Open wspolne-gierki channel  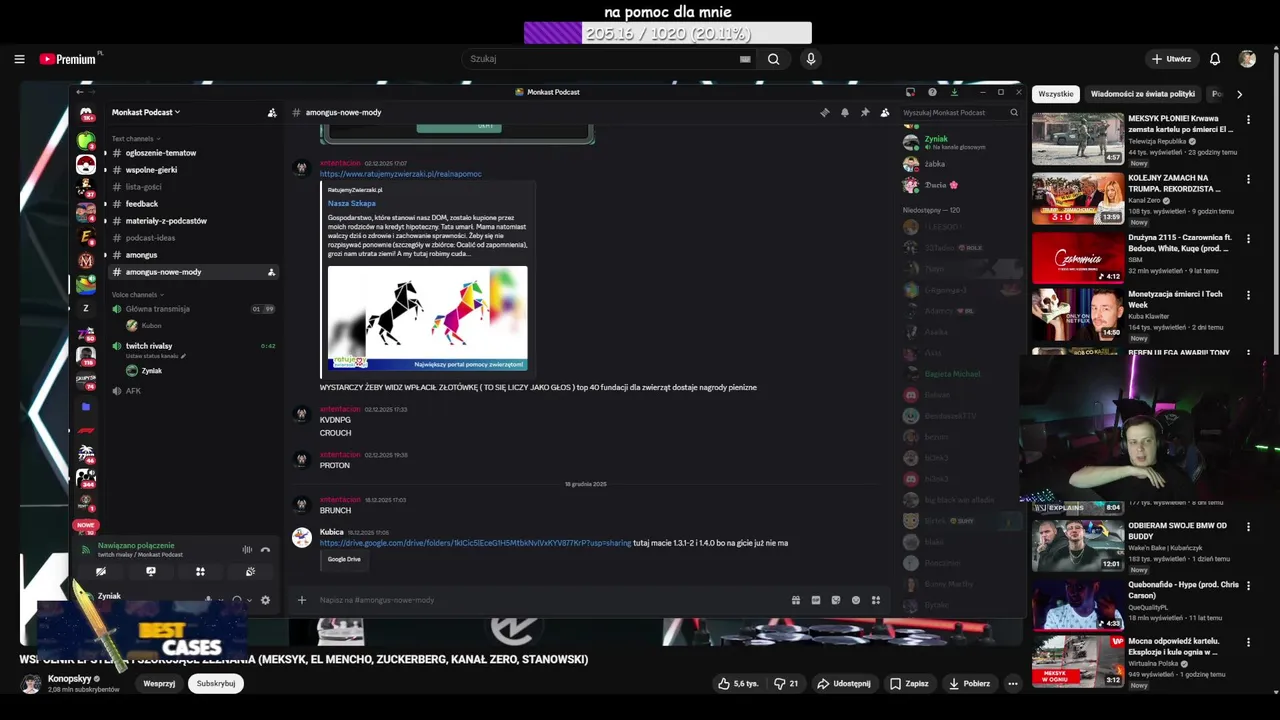click(151, 170)
